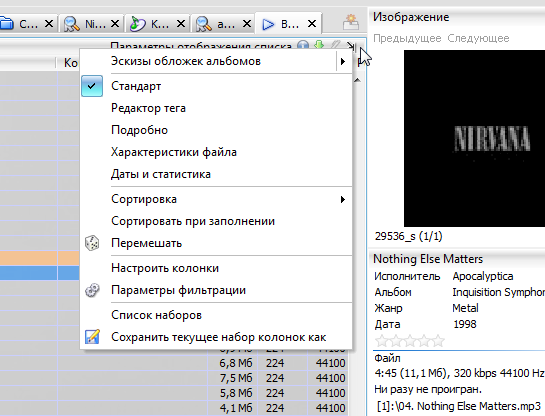Viewport: 545px width, 416px height.
Task: Click the dice icon beside Перемешать
Action: click(x=92, y=243)
